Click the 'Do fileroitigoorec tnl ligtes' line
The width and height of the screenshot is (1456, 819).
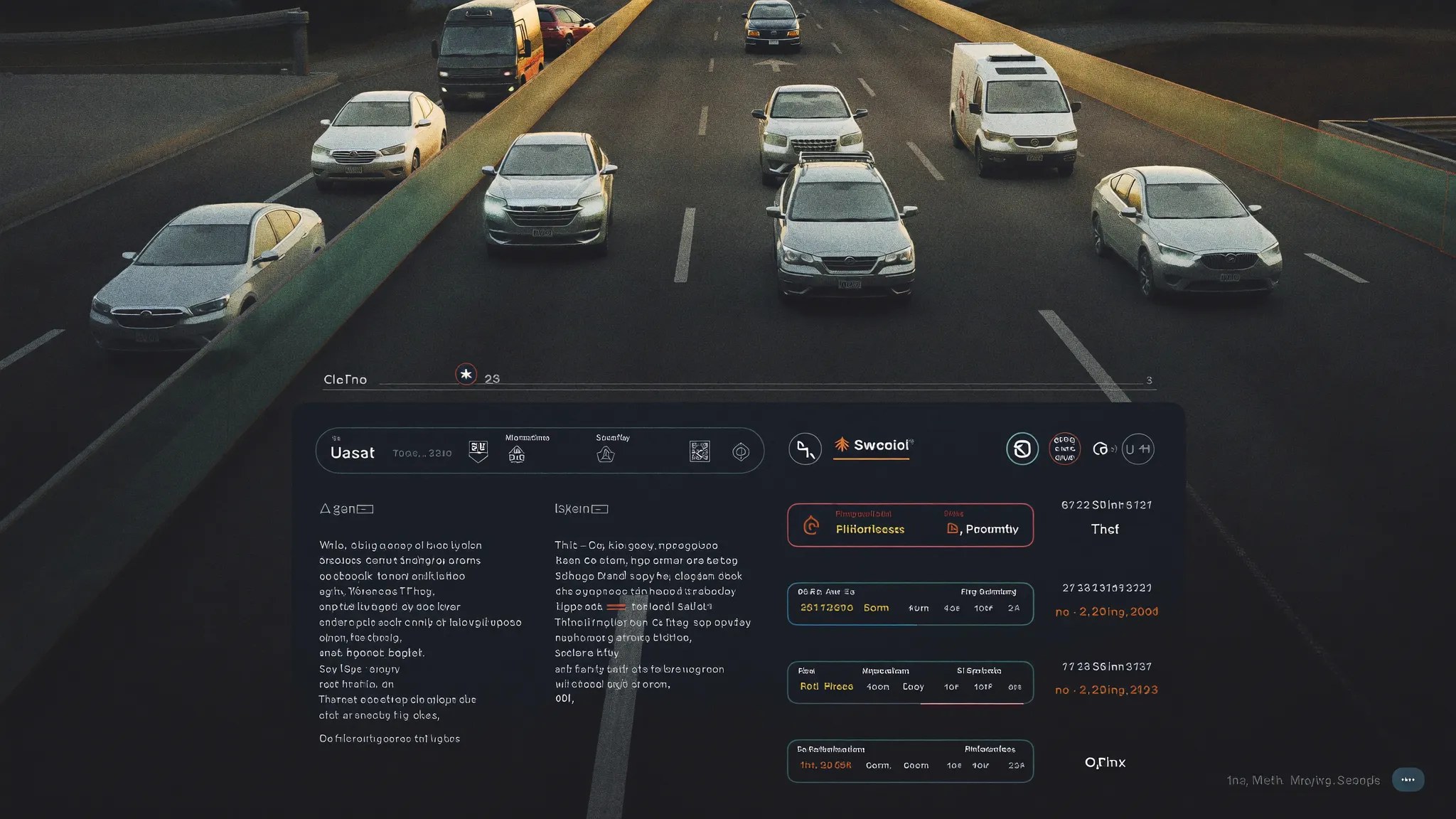pyautogui.click(x=390, y=739)
